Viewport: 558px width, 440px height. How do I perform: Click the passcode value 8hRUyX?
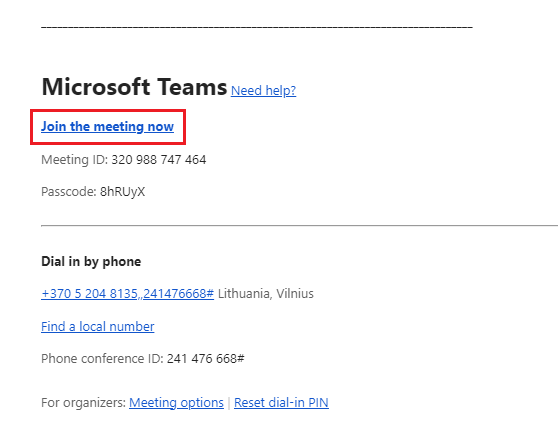(x=122, y=192)
